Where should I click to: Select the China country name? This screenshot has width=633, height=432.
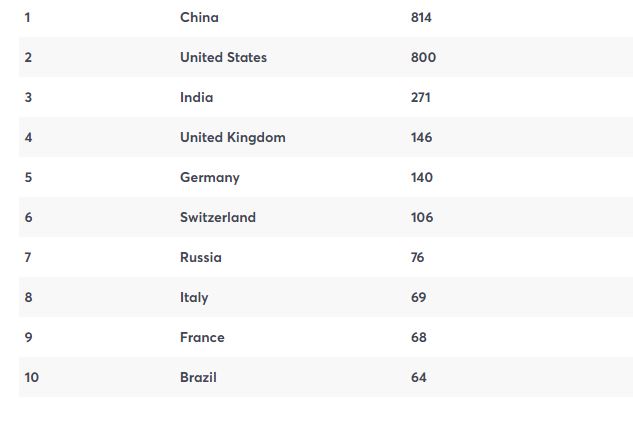199,17
